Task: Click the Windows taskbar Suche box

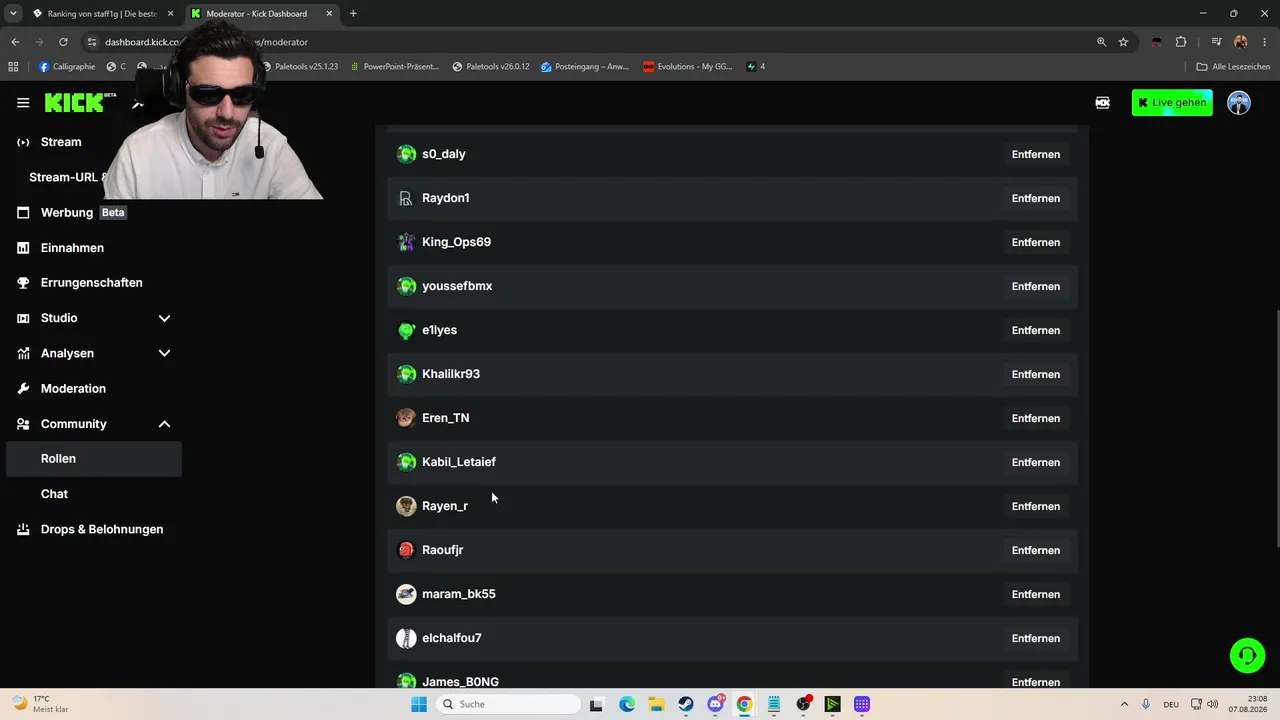Action: point(508,704)
